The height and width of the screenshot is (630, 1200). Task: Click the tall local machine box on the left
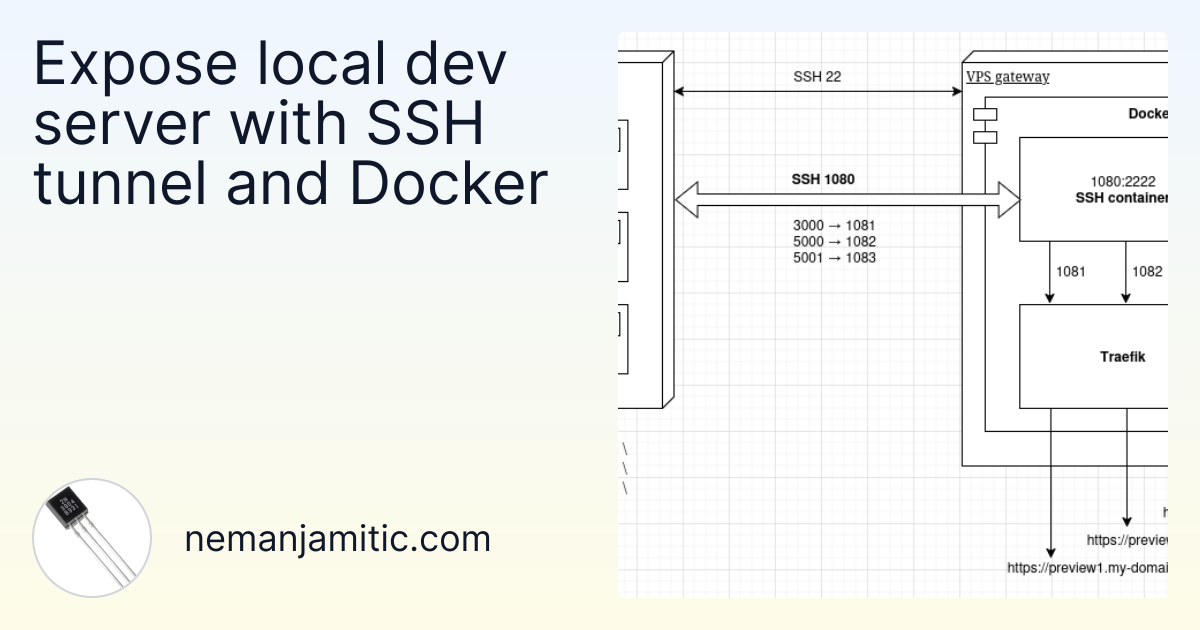[642, 230]
